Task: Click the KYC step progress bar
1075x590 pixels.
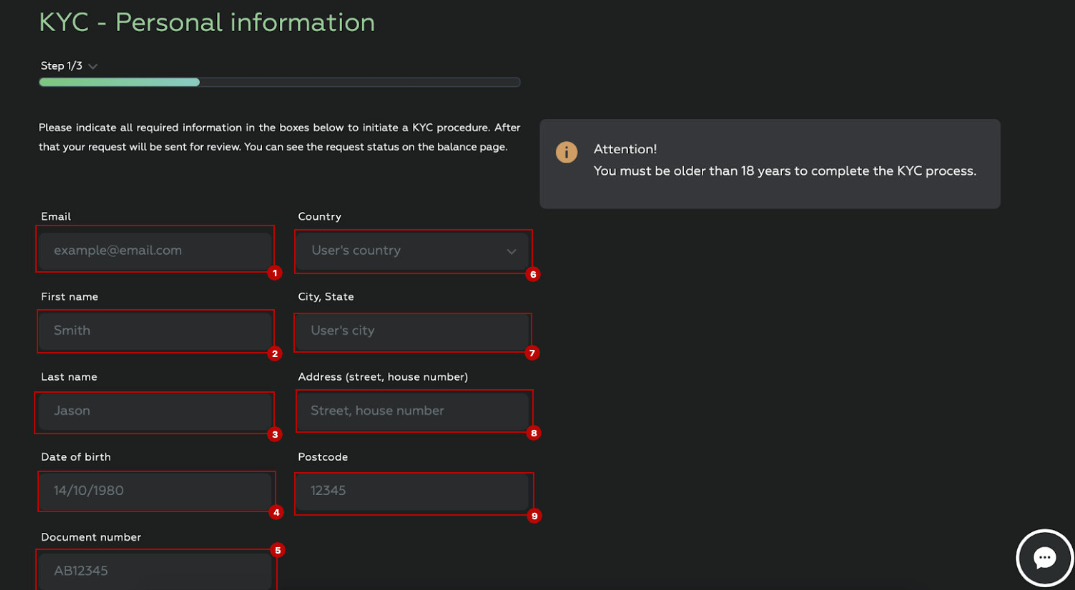Action: tap(280, 82)
